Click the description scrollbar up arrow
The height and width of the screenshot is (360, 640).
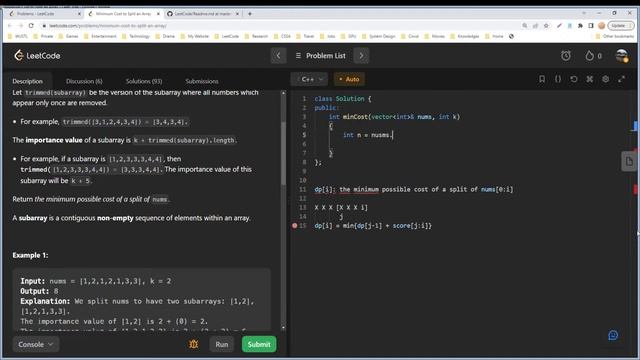[283, 93]
